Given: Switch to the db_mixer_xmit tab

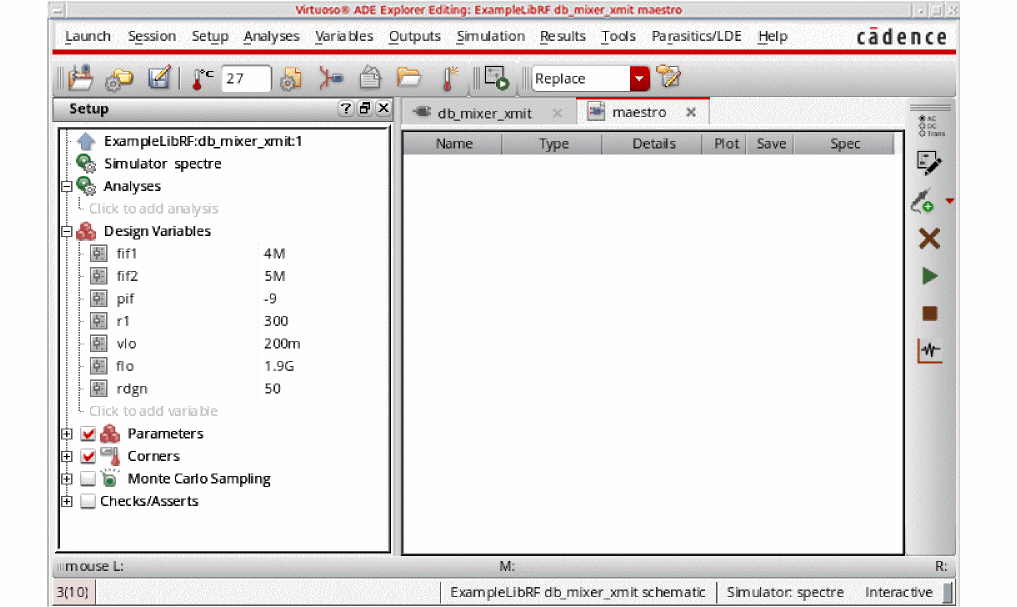Looking at the screenshot, I should tap(484, 113).
